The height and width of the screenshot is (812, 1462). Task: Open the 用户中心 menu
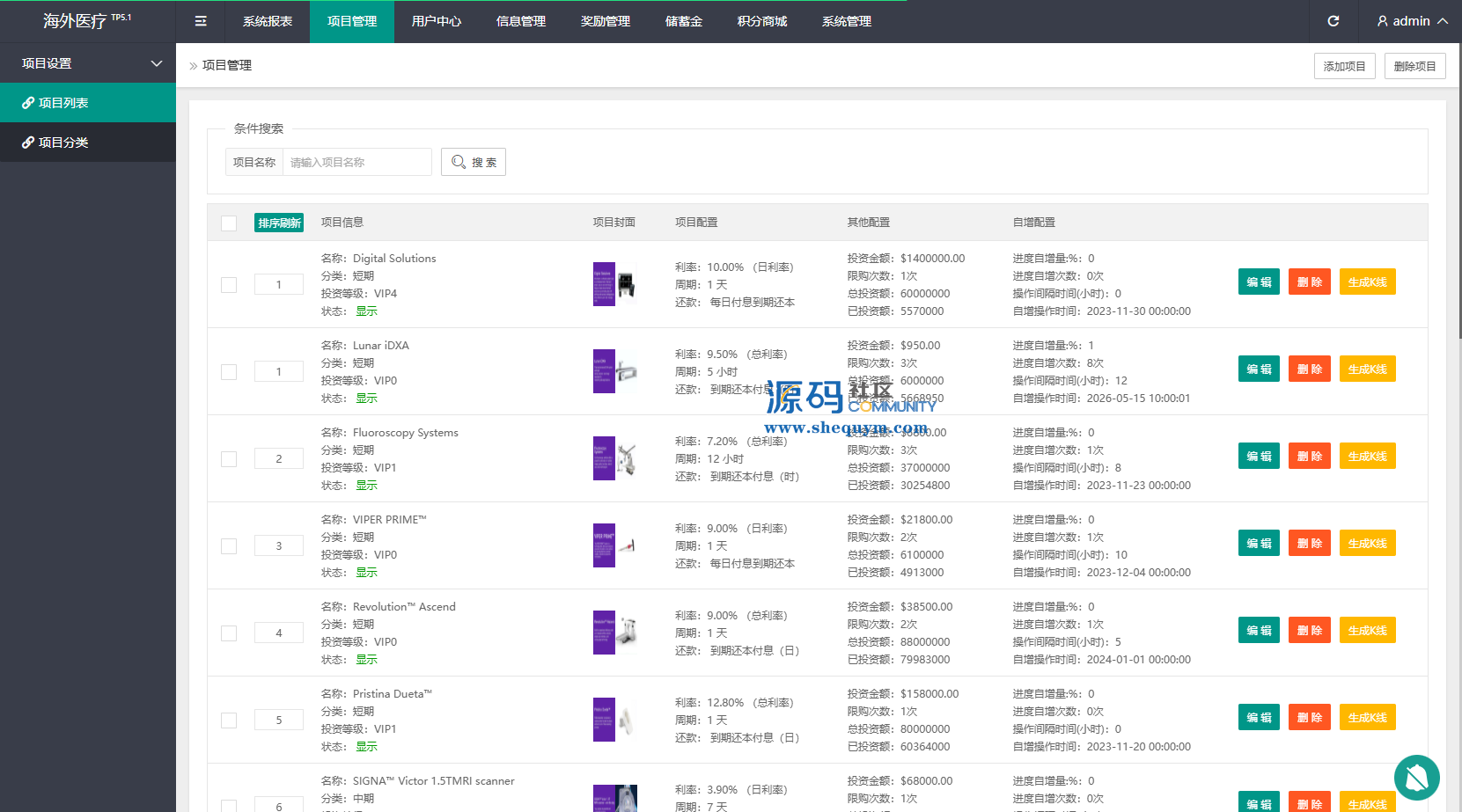point(437,21)
